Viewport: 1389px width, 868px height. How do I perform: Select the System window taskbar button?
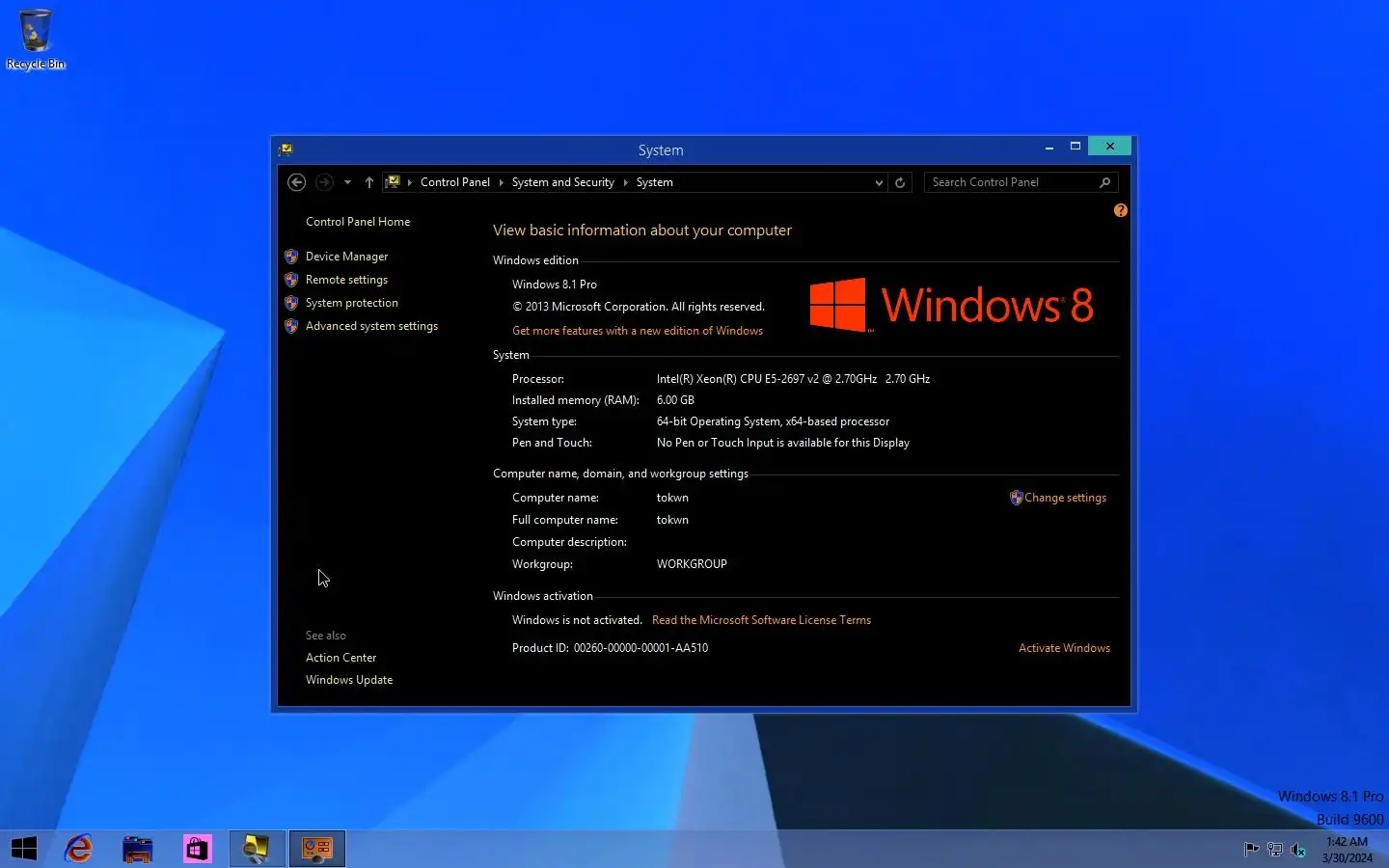pos(258,849)
